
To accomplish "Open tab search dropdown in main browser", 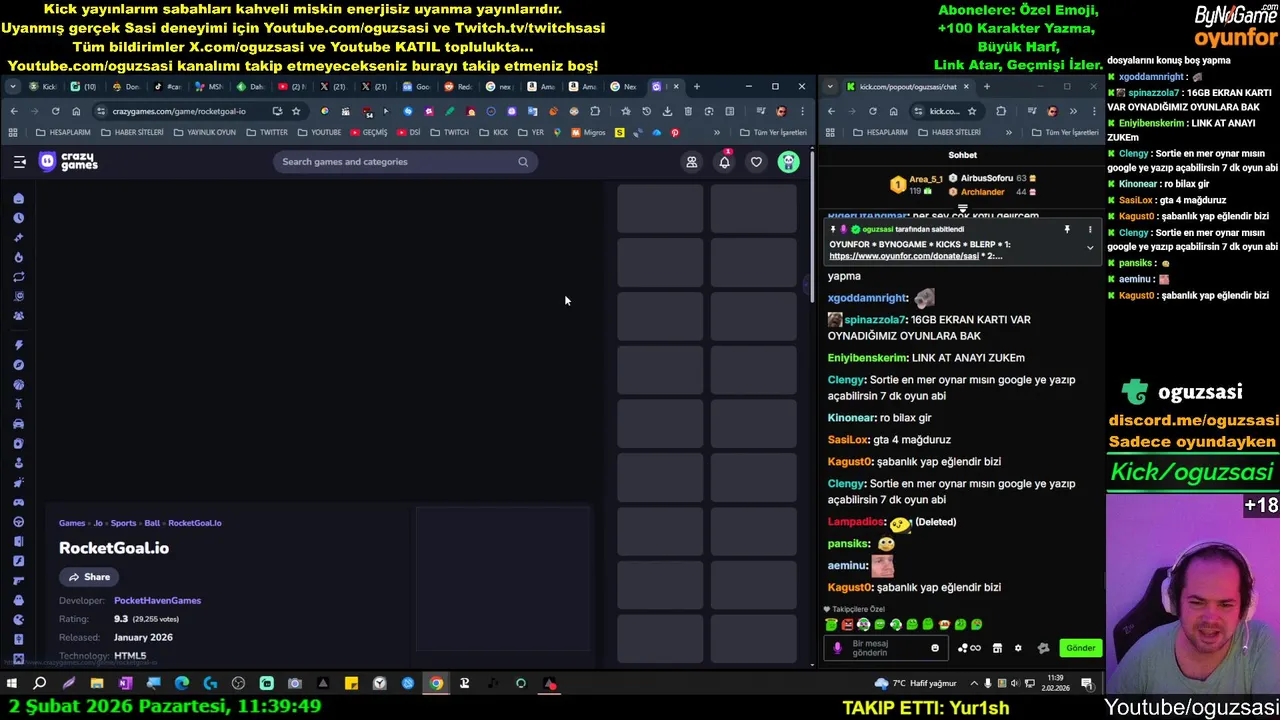I will (12, 86).
